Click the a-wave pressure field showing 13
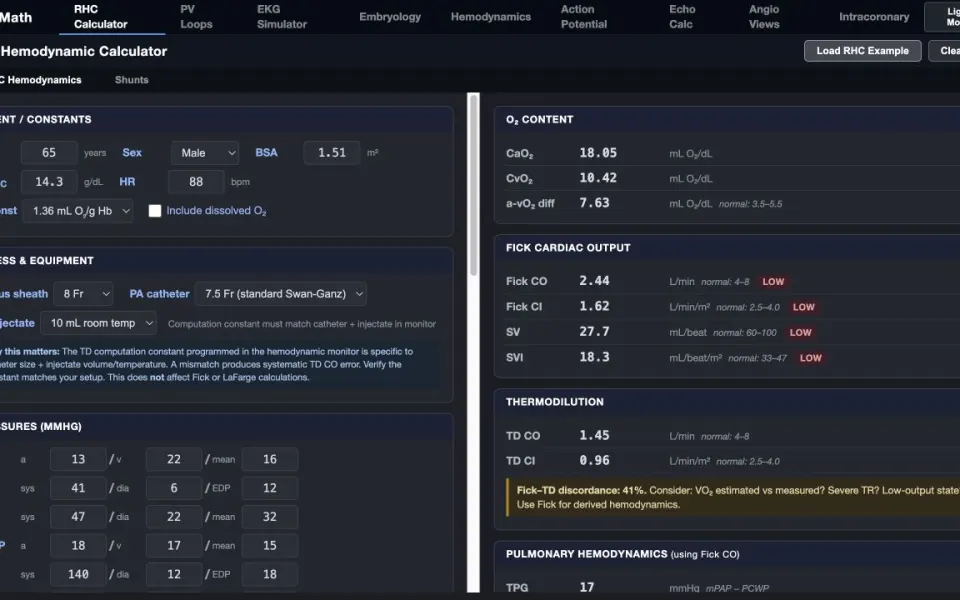 (x=78, y=459)
